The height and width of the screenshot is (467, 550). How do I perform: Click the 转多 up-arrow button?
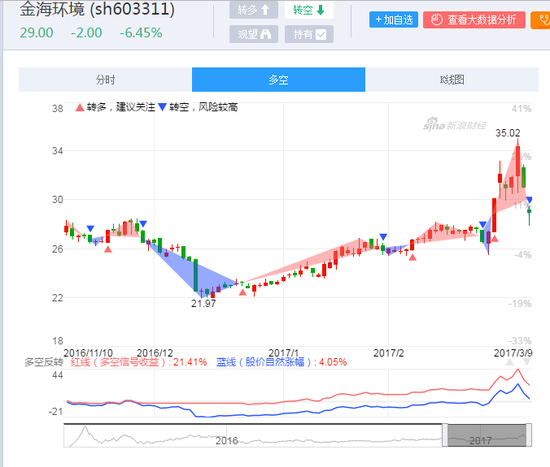254,10
